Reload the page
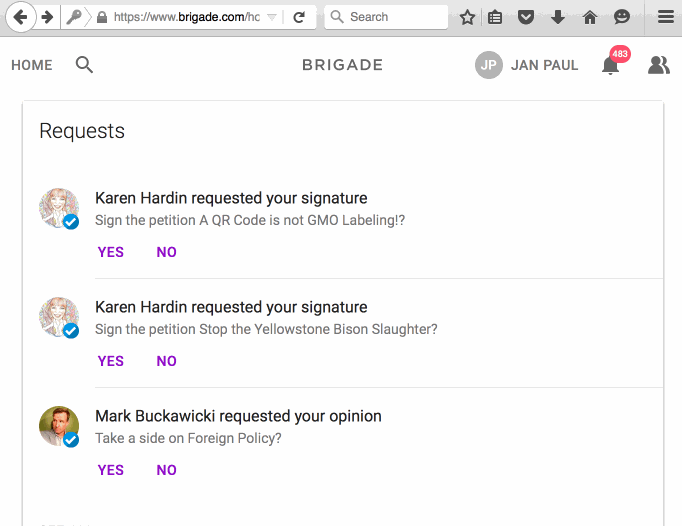Screen dimensions: 682x526 (298, 17)
